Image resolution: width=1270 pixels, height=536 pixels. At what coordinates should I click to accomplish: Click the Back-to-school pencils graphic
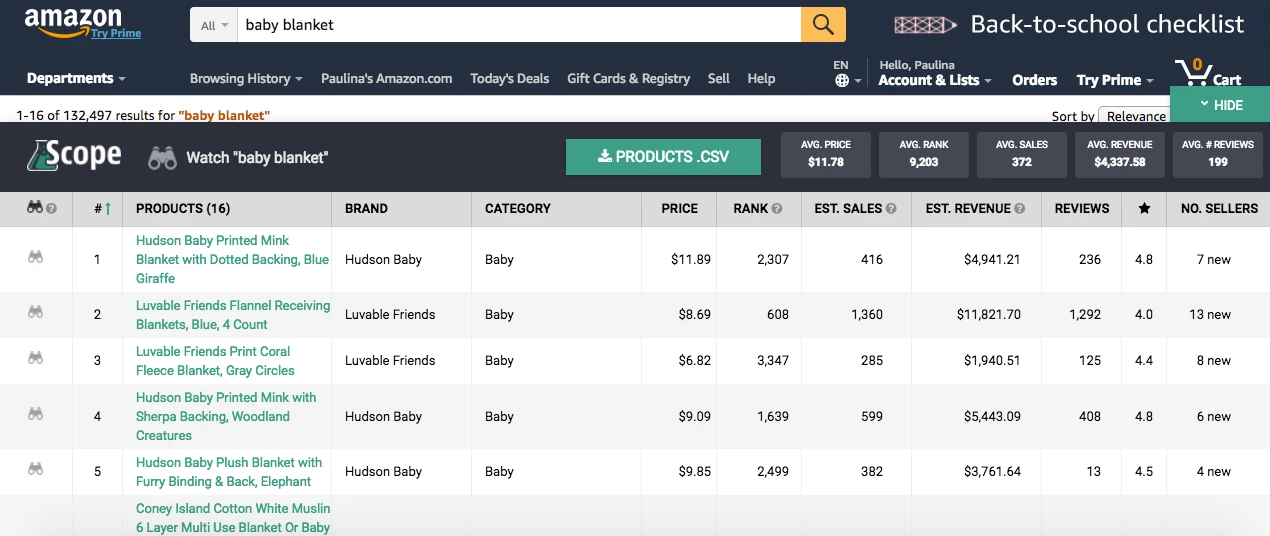coord(926,25)
